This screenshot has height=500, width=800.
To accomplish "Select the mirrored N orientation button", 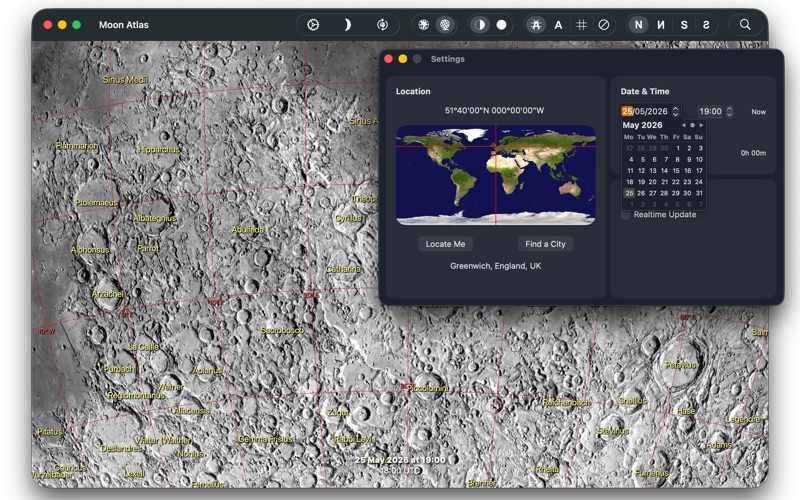I will 661,24.
